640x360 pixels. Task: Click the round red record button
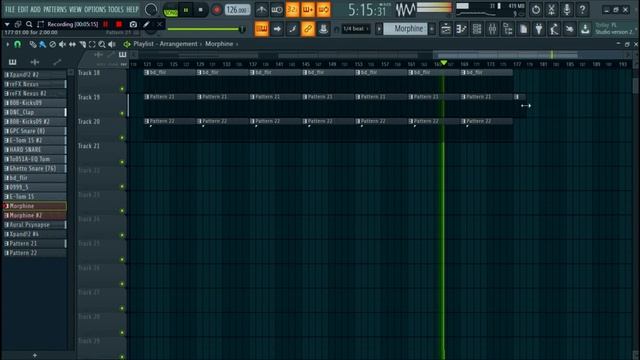point(216,10)
